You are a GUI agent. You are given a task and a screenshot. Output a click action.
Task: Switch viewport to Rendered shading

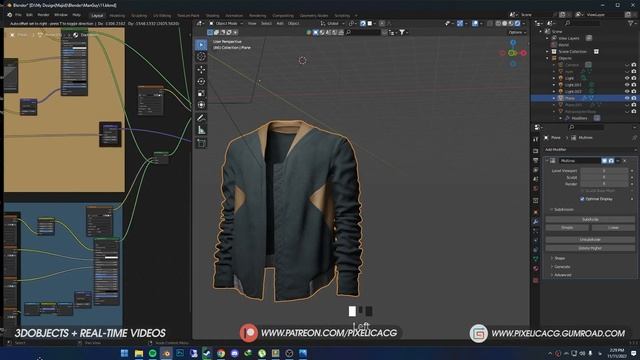point(517,24)
